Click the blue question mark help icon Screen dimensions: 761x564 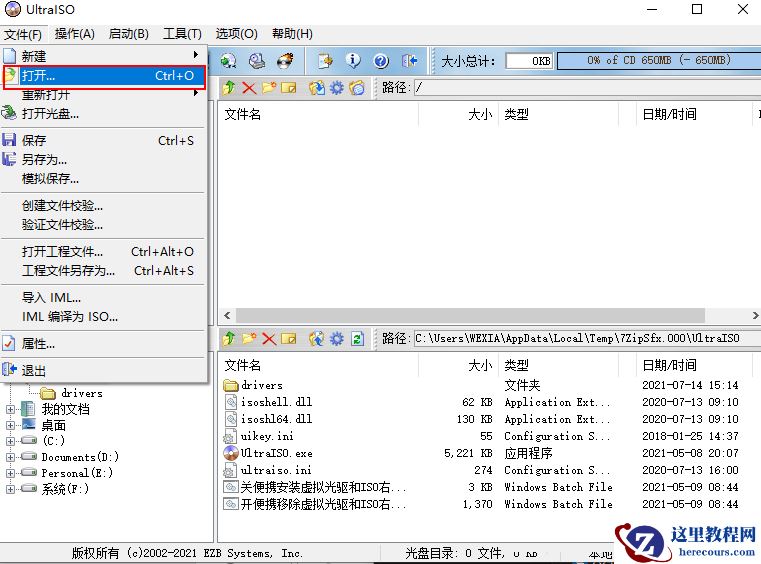tap(381, 61)
